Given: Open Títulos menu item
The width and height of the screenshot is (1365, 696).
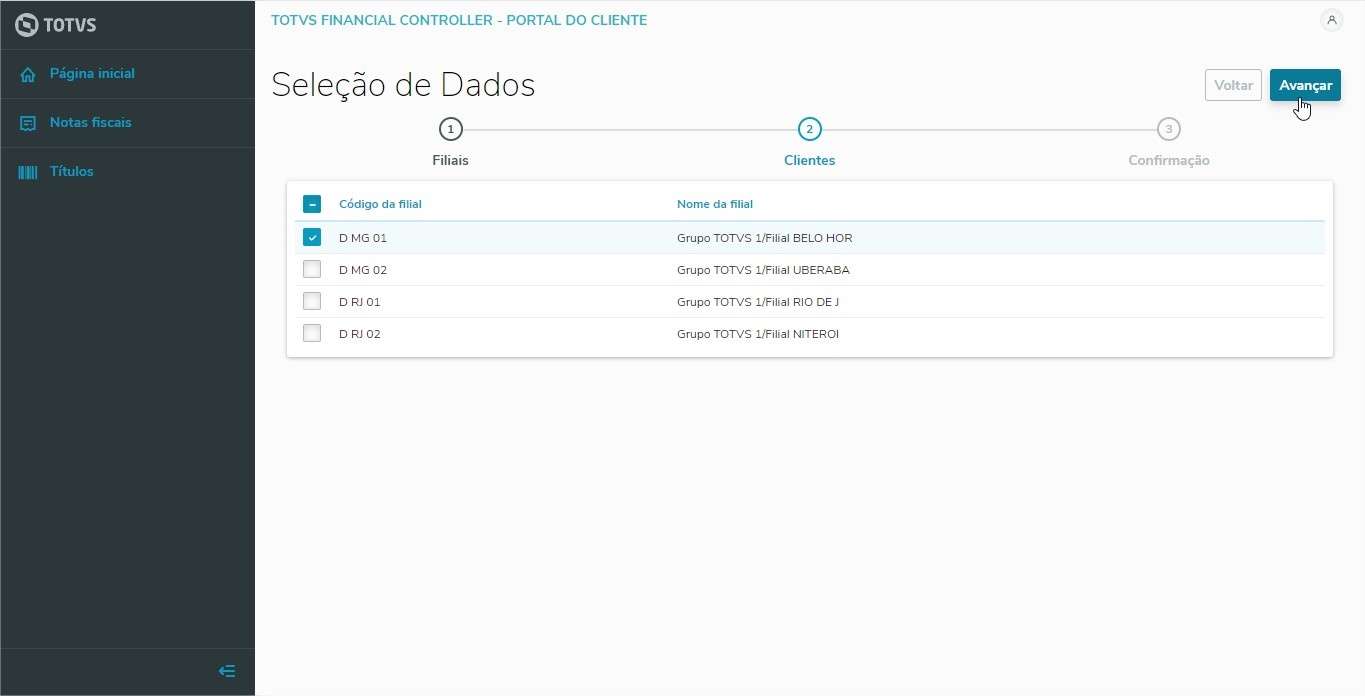Looking at the screenshot, I should [72, 172].
